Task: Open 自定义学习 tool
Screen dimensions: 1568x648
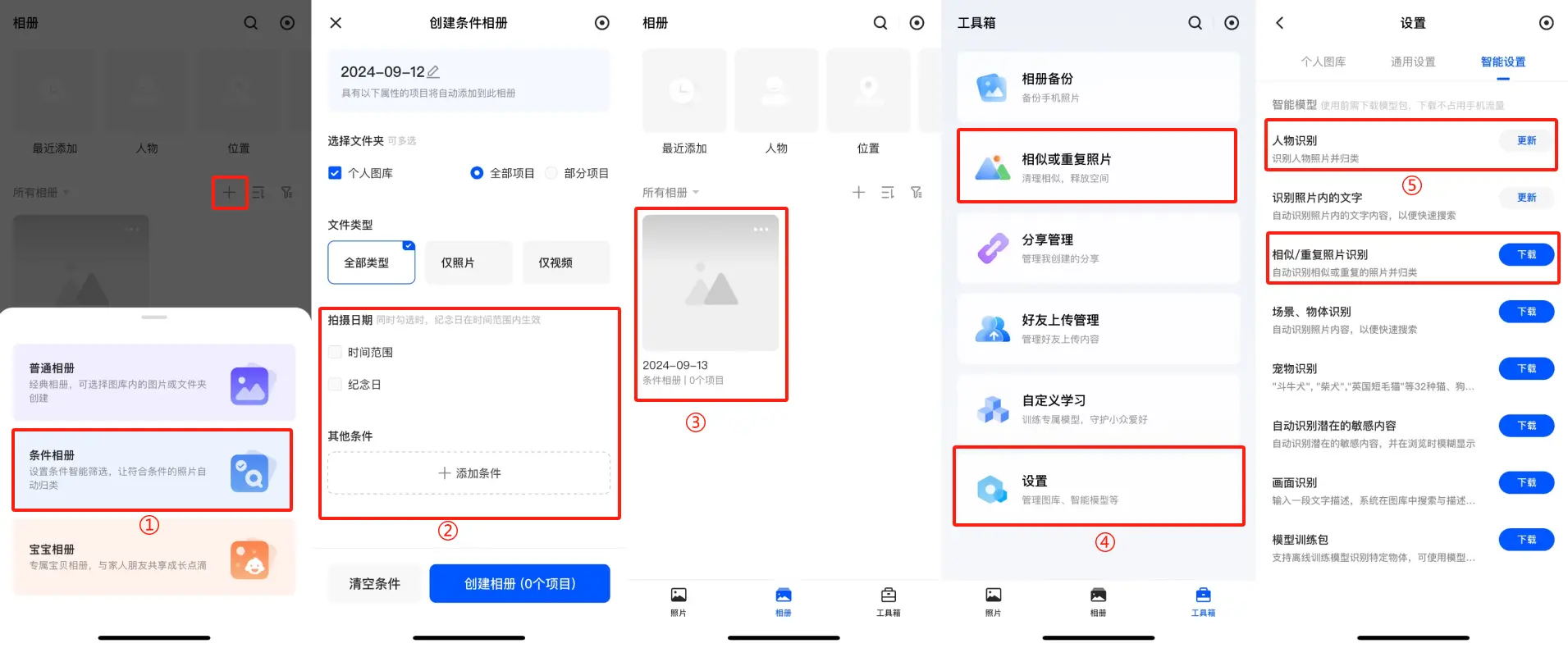Action: [1096, 408]
